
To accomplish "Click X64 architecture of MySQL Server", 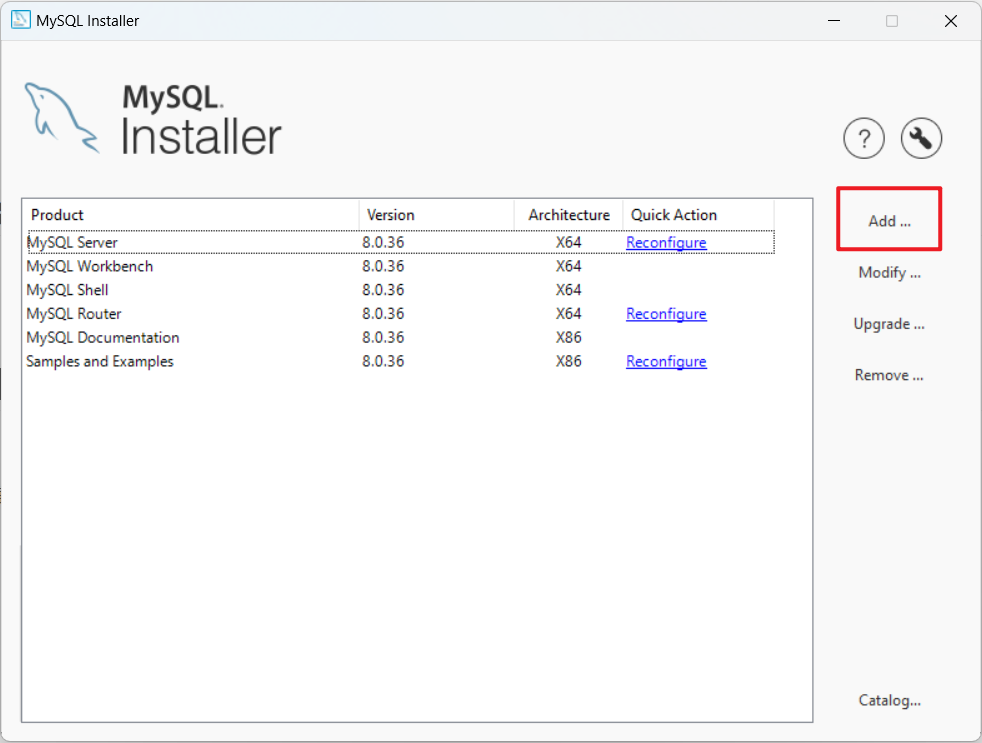I will 569,242.
